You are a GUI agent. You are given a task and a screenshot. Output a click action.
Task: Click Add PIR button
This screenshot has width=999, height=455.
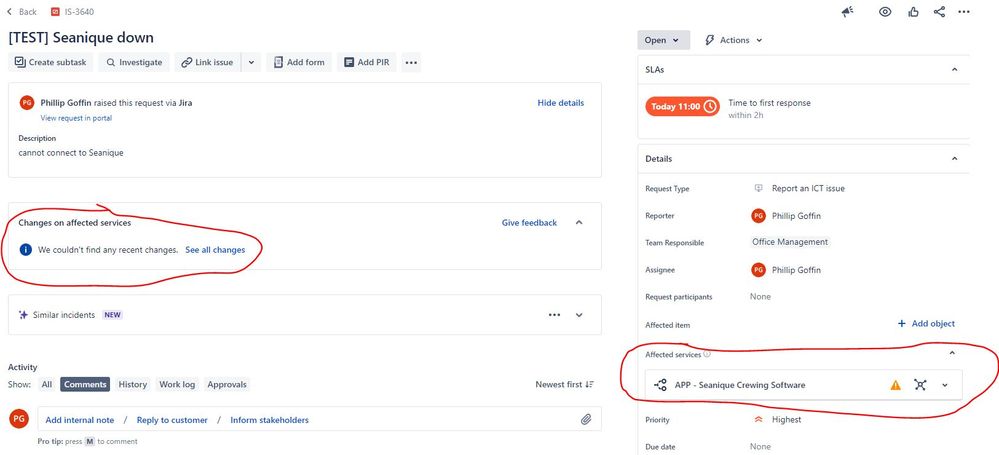click(366, 62)
